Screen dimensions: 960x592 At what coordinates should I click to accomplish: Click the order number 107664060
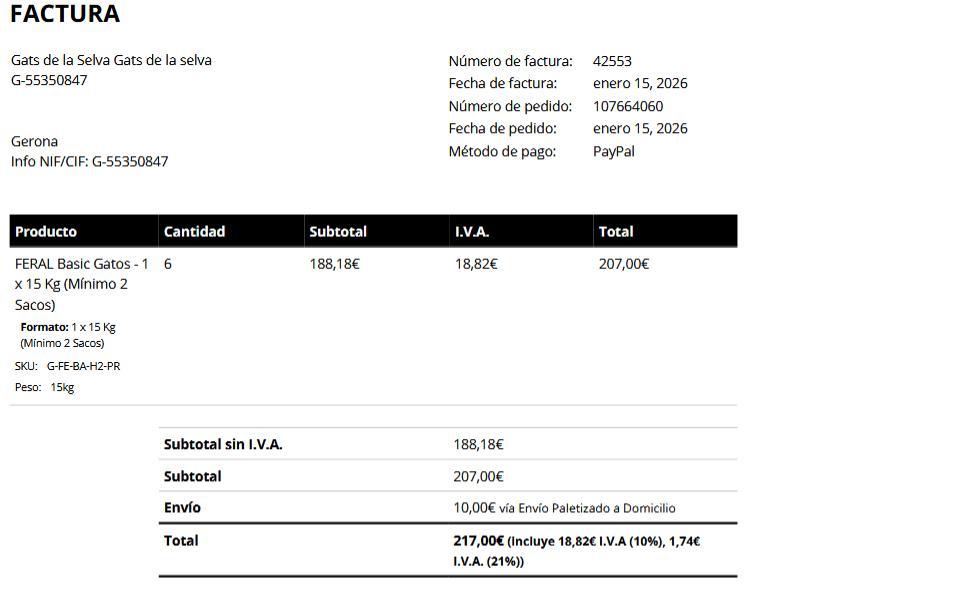point(627,106)
